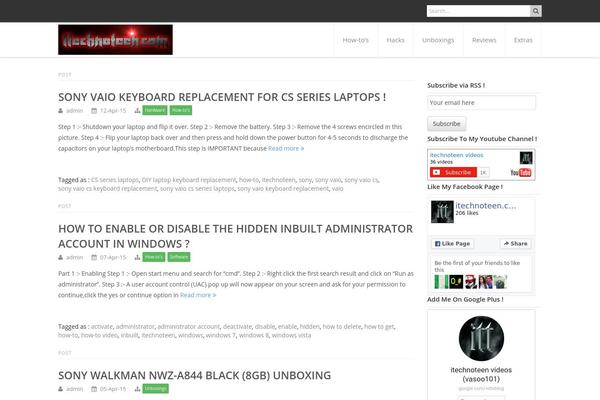Click last friend avatar in Facebook widget

click(x=500, y=282)
